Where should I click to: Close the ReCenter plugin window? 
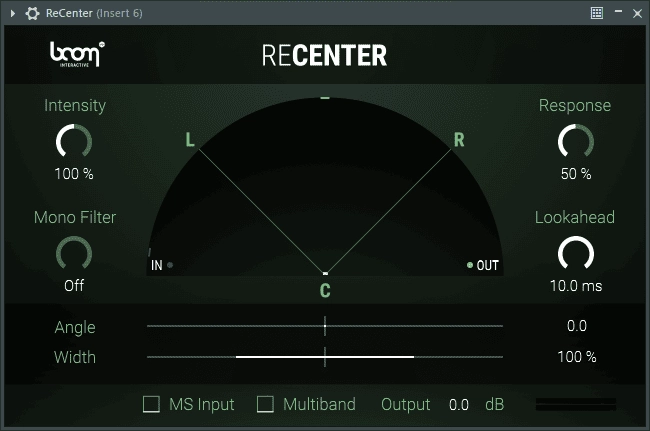click(x=638, y=13)
